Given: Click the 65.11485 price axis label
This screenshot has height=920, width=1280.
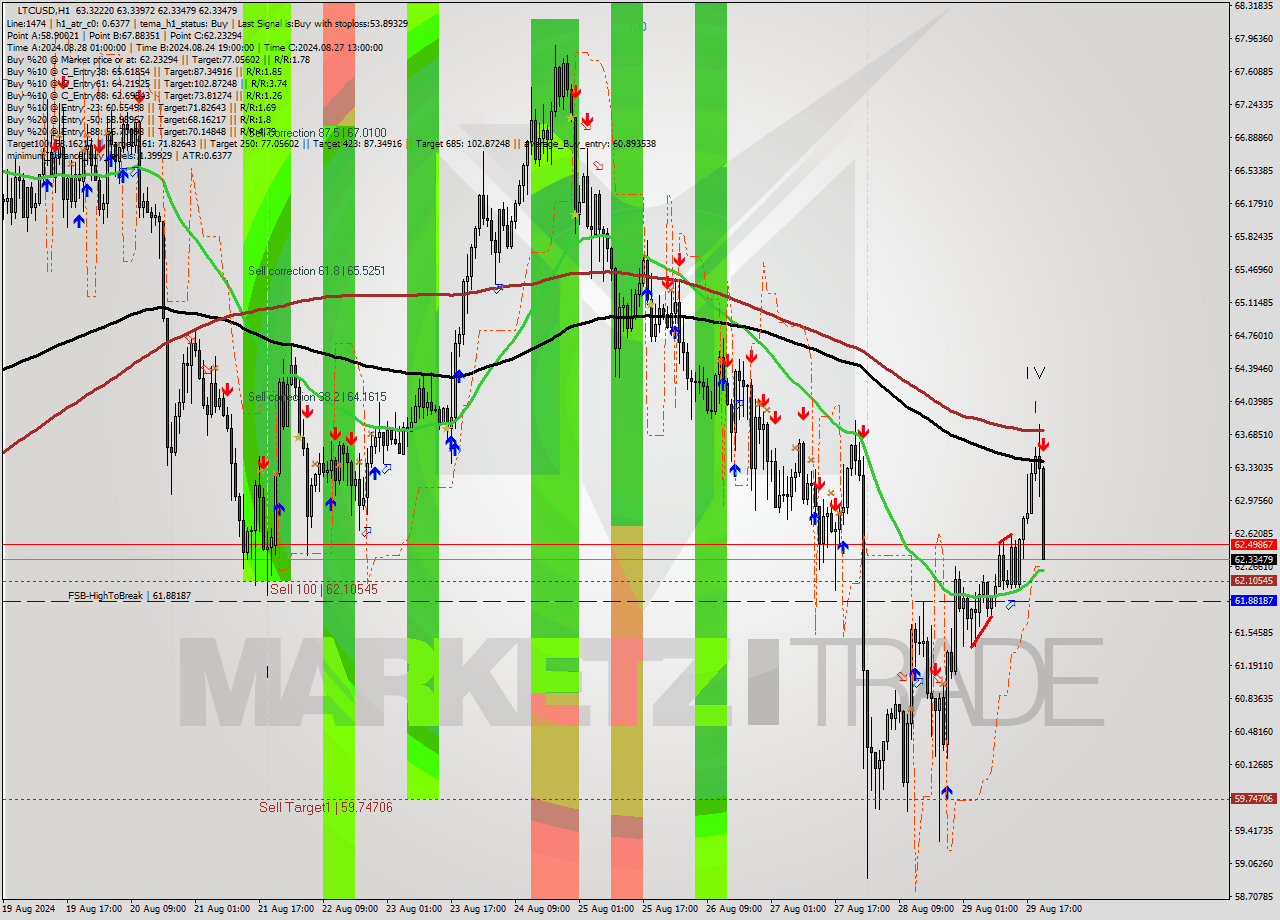Looking at the screenshot, I should coord(1253,302).
